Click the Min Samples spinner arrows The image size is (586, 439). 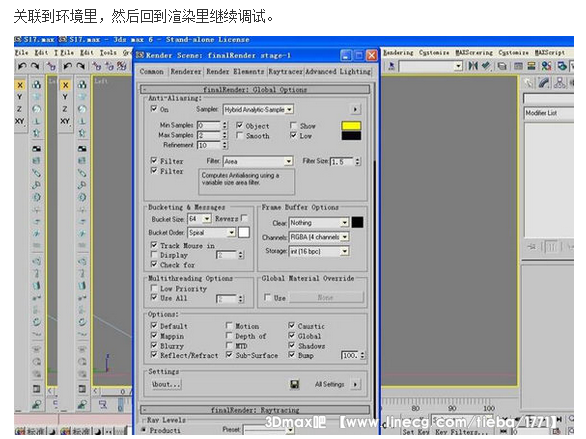[225, 125]
